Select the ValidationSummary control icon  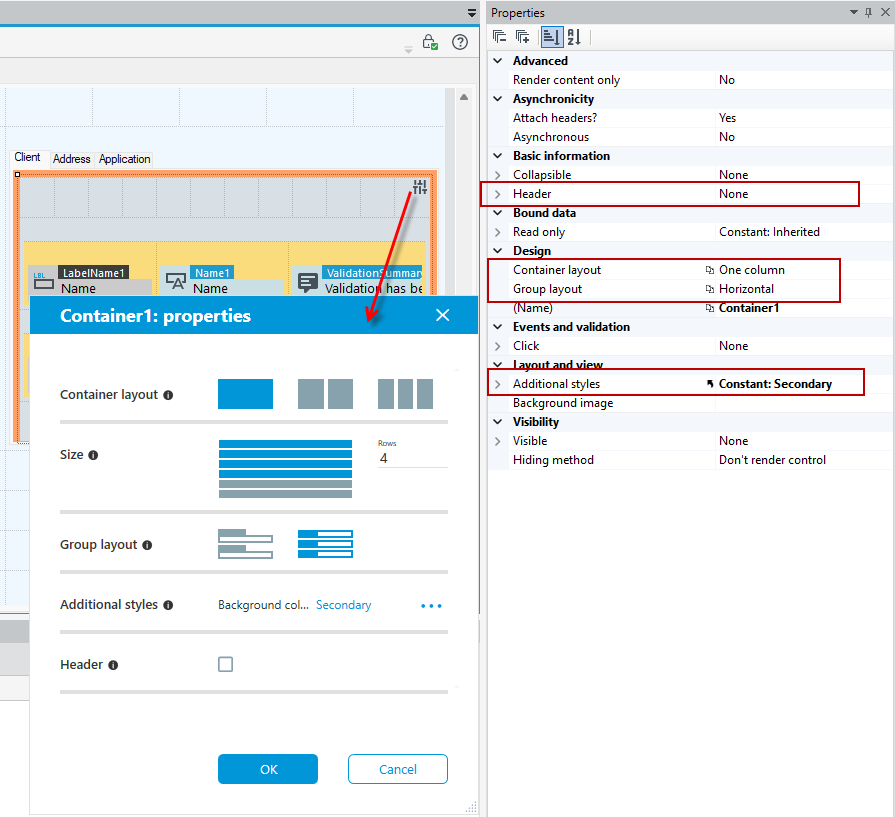(308, 281)
